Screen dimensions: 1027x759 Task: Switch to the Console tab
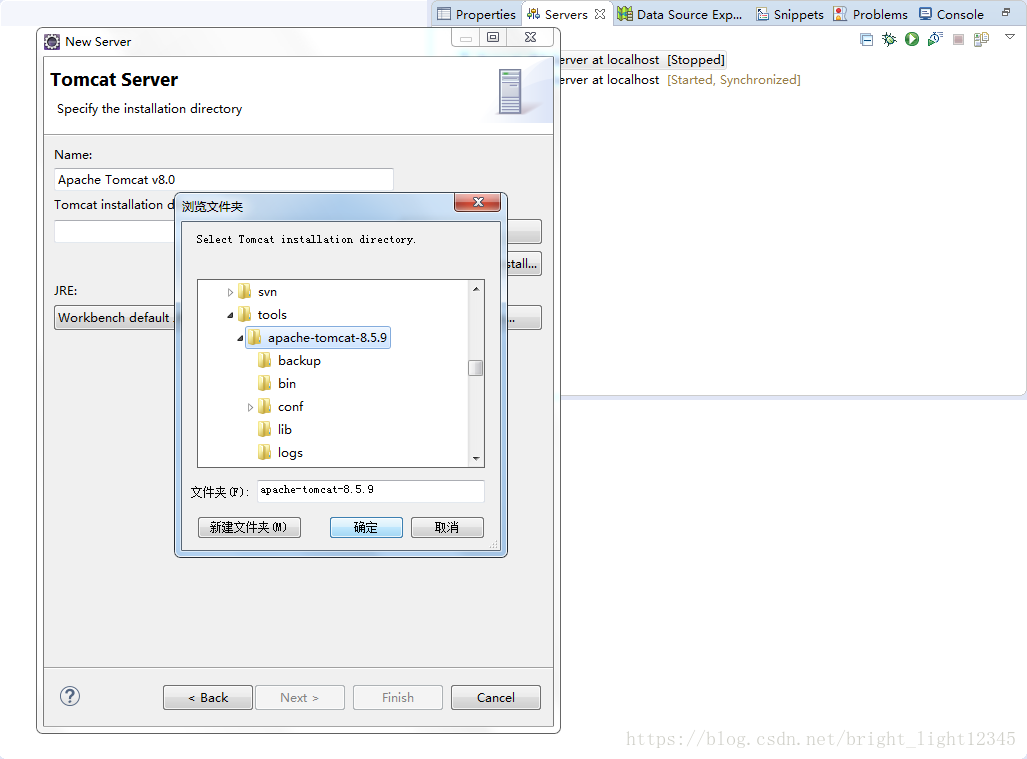(952, 14)
